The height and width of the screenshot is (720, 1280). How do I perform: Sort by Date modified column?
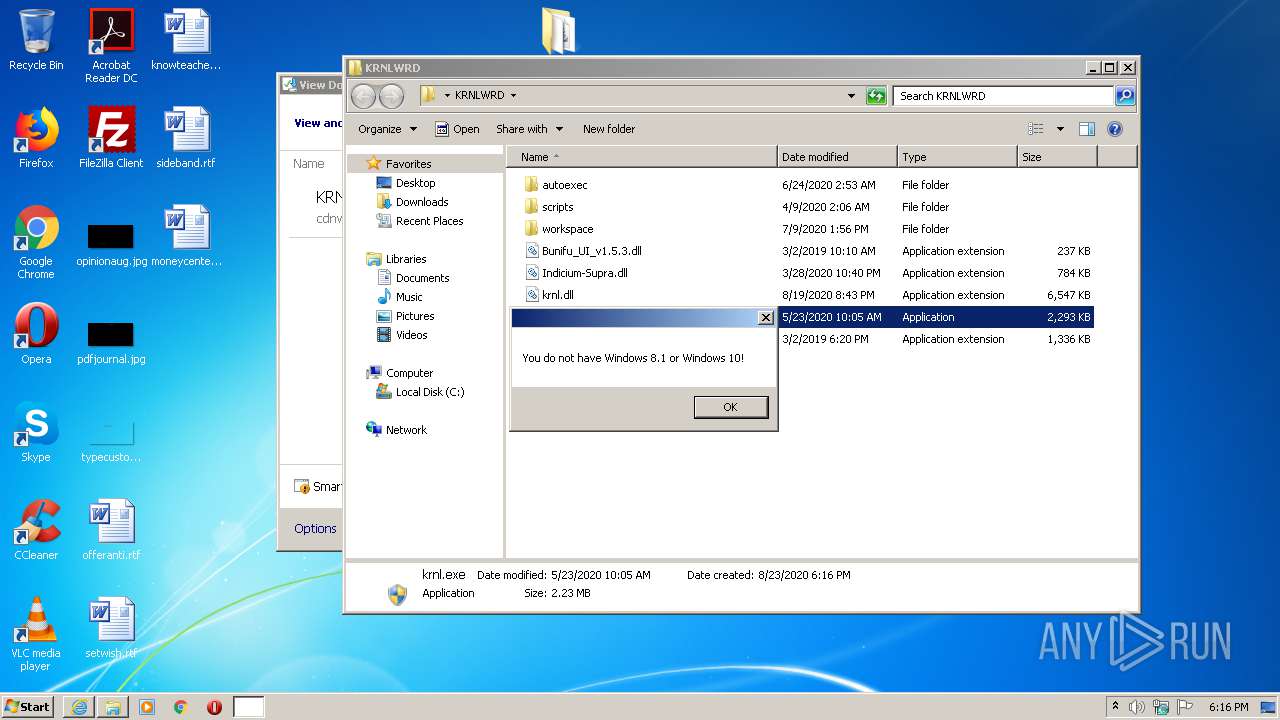coord(837,157)
